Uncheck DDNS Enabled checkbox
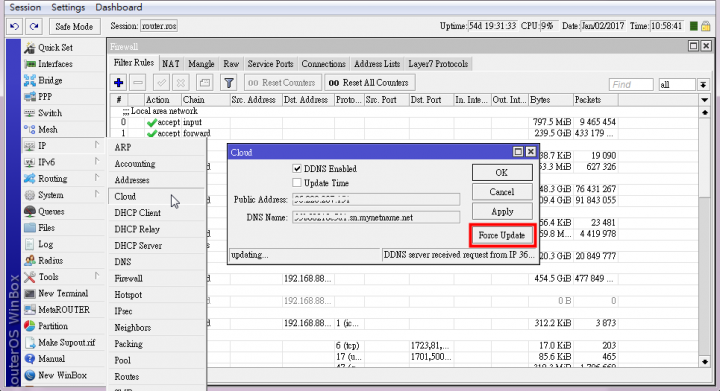 coord(297,169)
